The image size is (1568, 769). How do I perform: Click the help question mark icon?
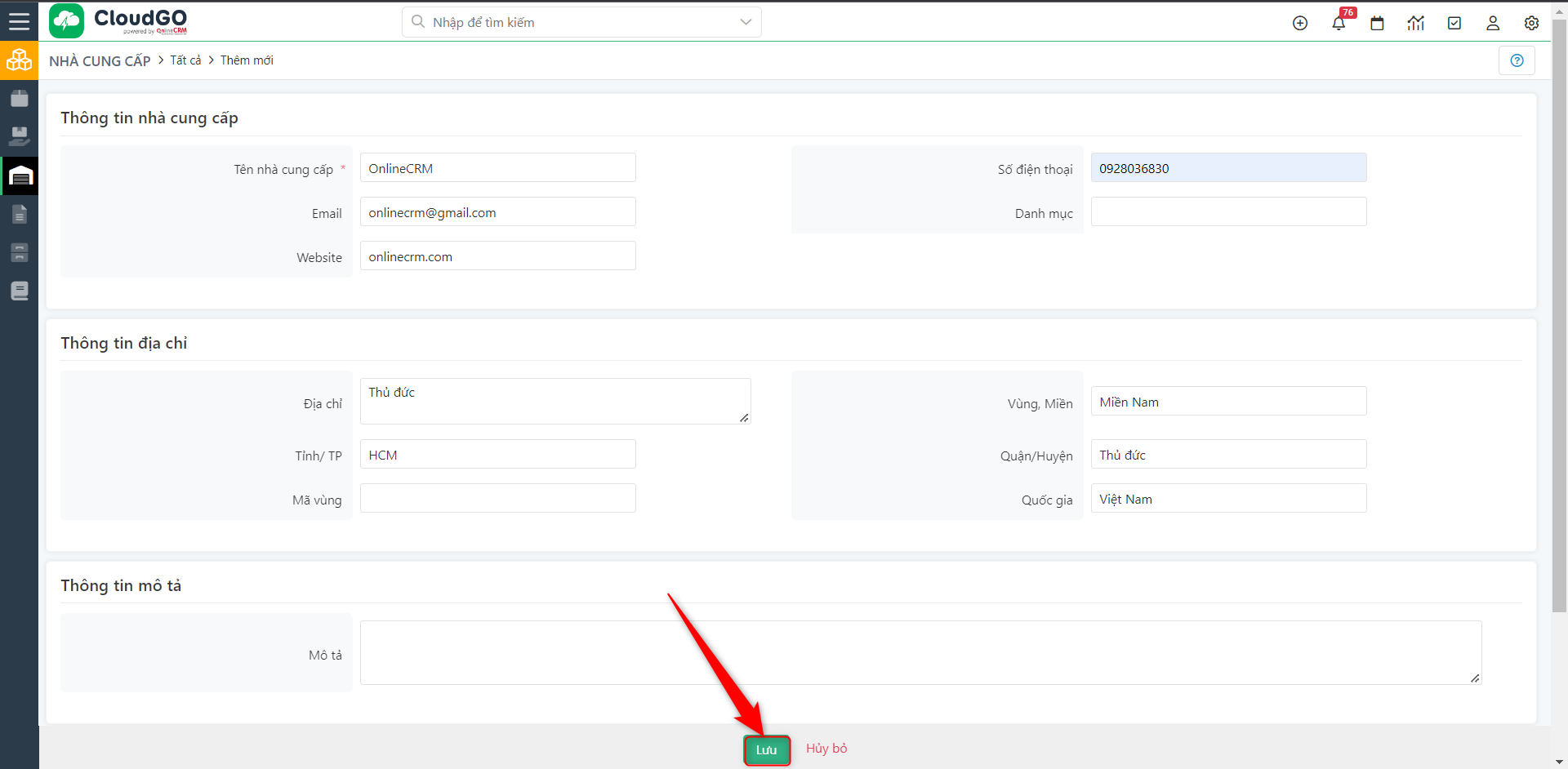point(1517,60)
